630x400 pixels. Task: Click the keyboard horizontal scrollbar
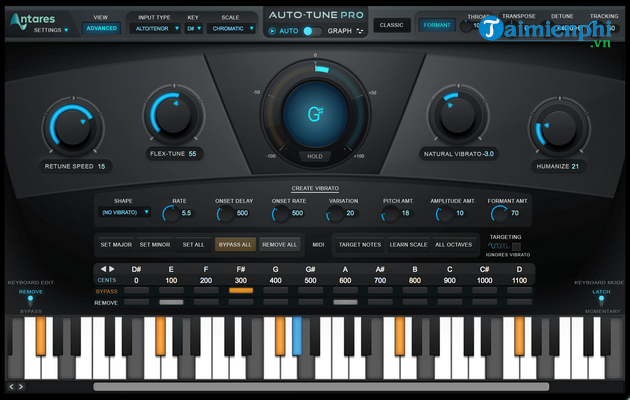pyautogui.click(x=321, y=387)
